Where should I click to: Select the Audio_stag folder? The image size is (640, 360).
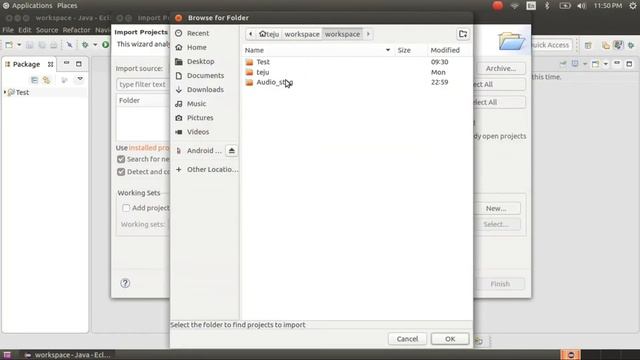tap(274, 82)
